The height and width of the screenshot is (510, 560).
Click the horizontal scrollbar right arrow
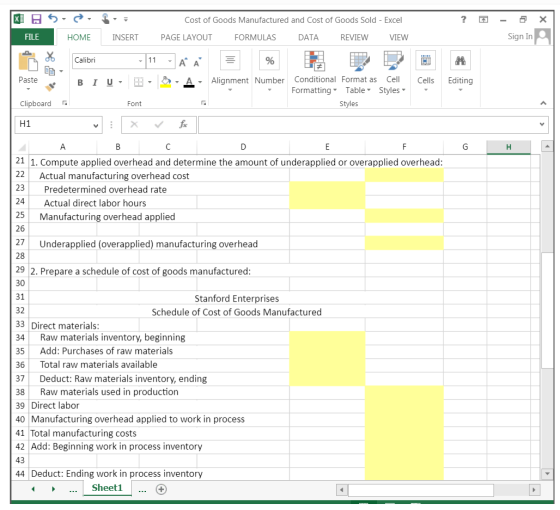(534, 490)
